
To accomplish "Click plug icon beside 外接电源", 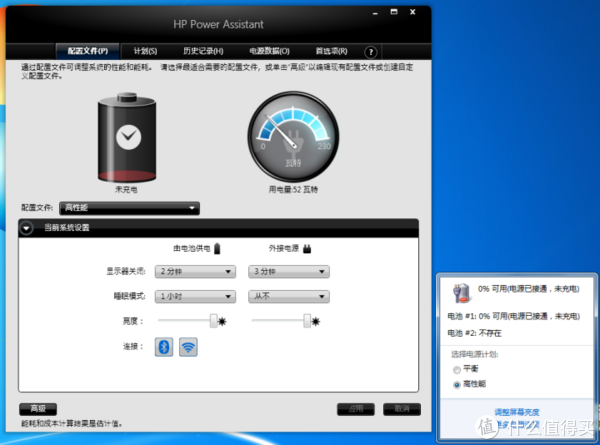I will click(307, 249).
